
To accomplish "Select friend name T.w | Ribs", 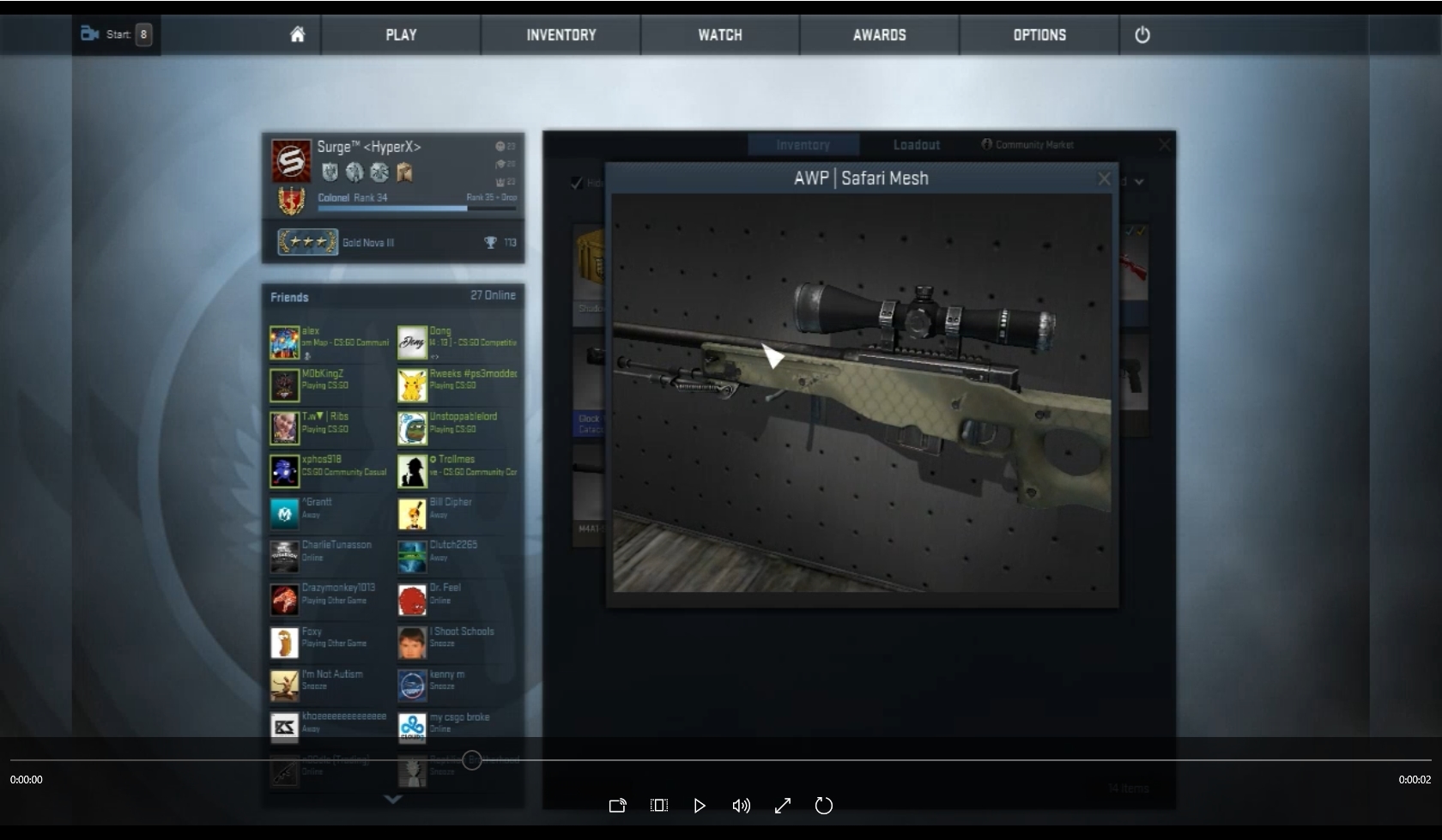I will tap(324, 416).
